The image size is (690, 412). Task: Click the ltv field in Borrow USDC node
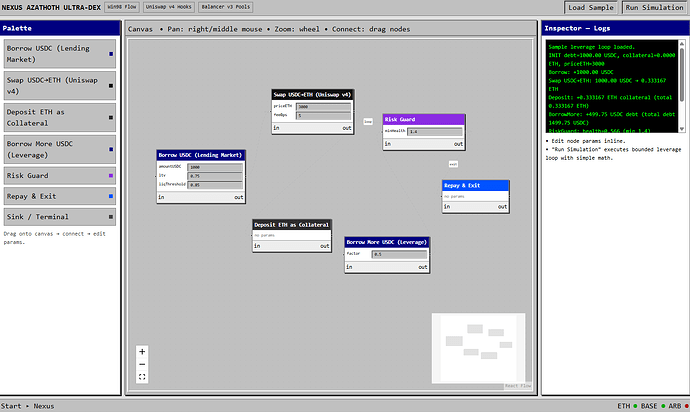coord(215,176)
